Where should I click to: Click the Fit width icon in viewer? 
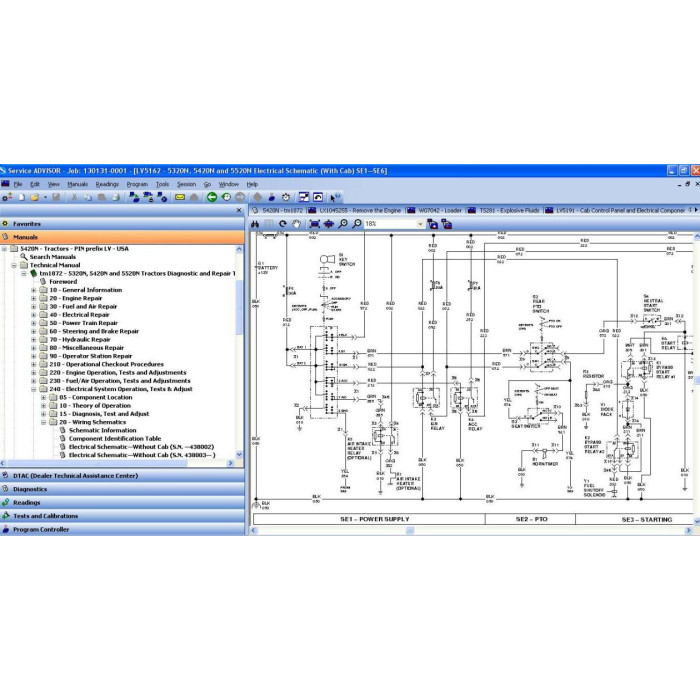click(329, 224)
